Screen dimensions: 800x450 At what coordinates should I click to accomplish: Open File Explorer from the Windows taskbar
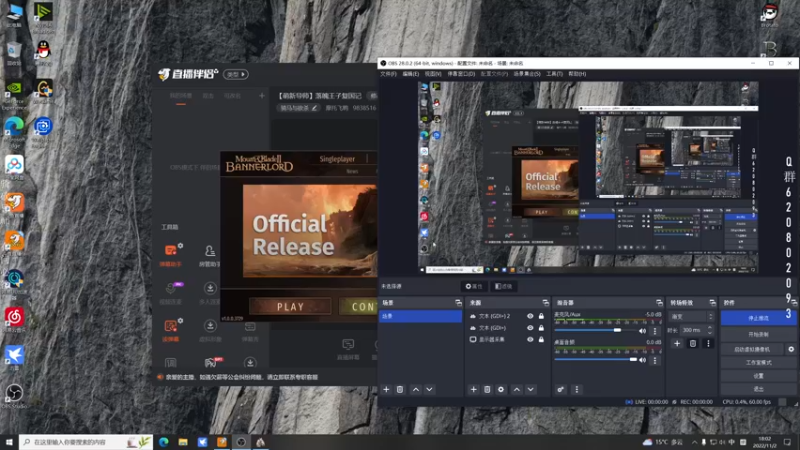coord(183,442)
